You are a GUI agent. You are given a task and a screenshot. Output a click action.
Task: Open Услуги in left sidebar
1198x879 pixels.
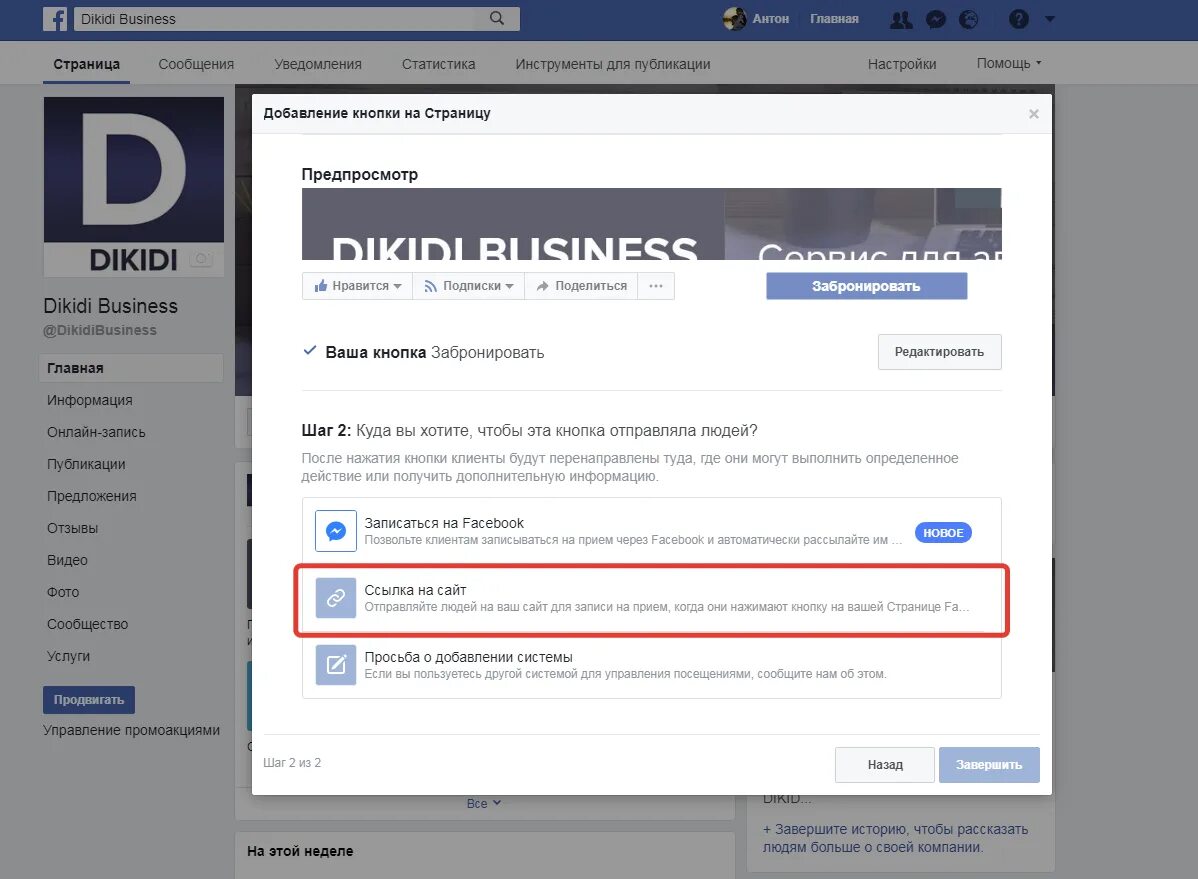point(69,657)
